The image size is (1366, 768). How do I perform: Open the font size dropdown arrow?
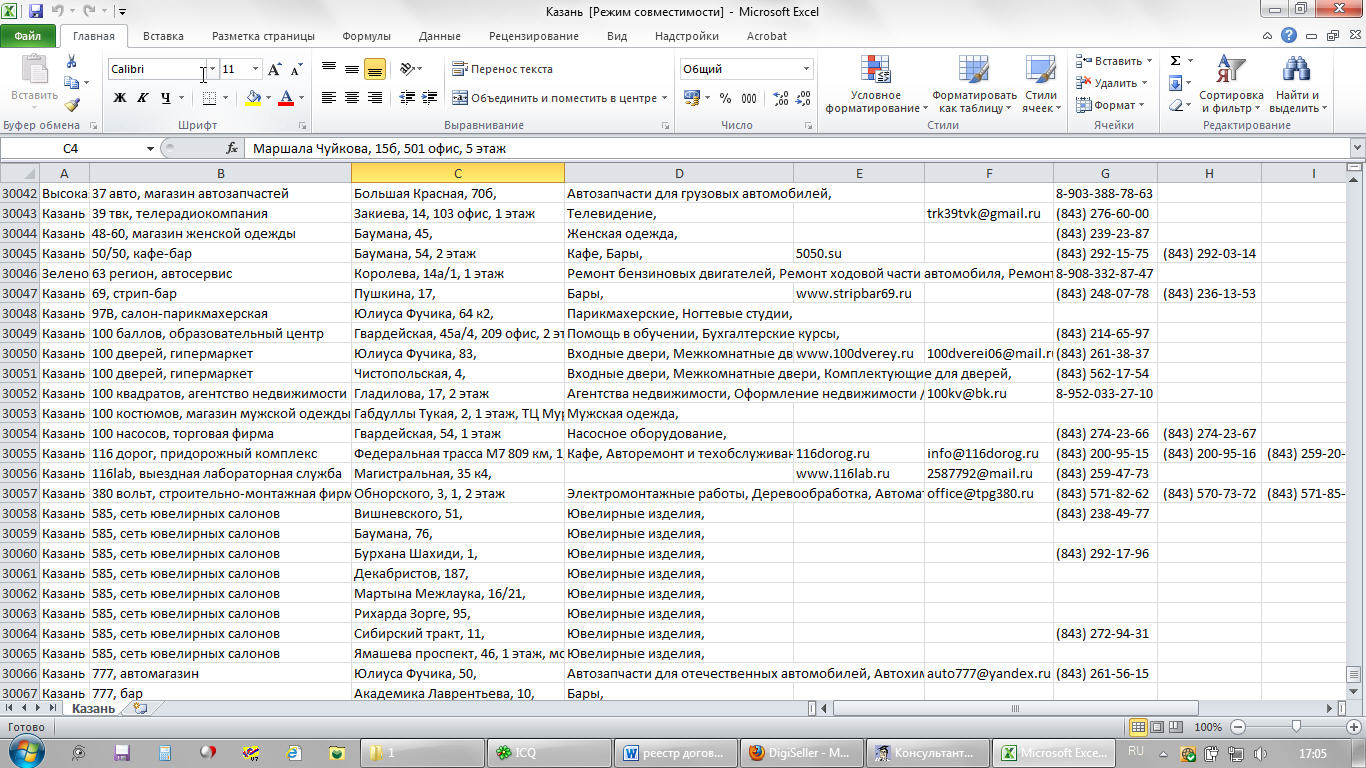point(255,69)
